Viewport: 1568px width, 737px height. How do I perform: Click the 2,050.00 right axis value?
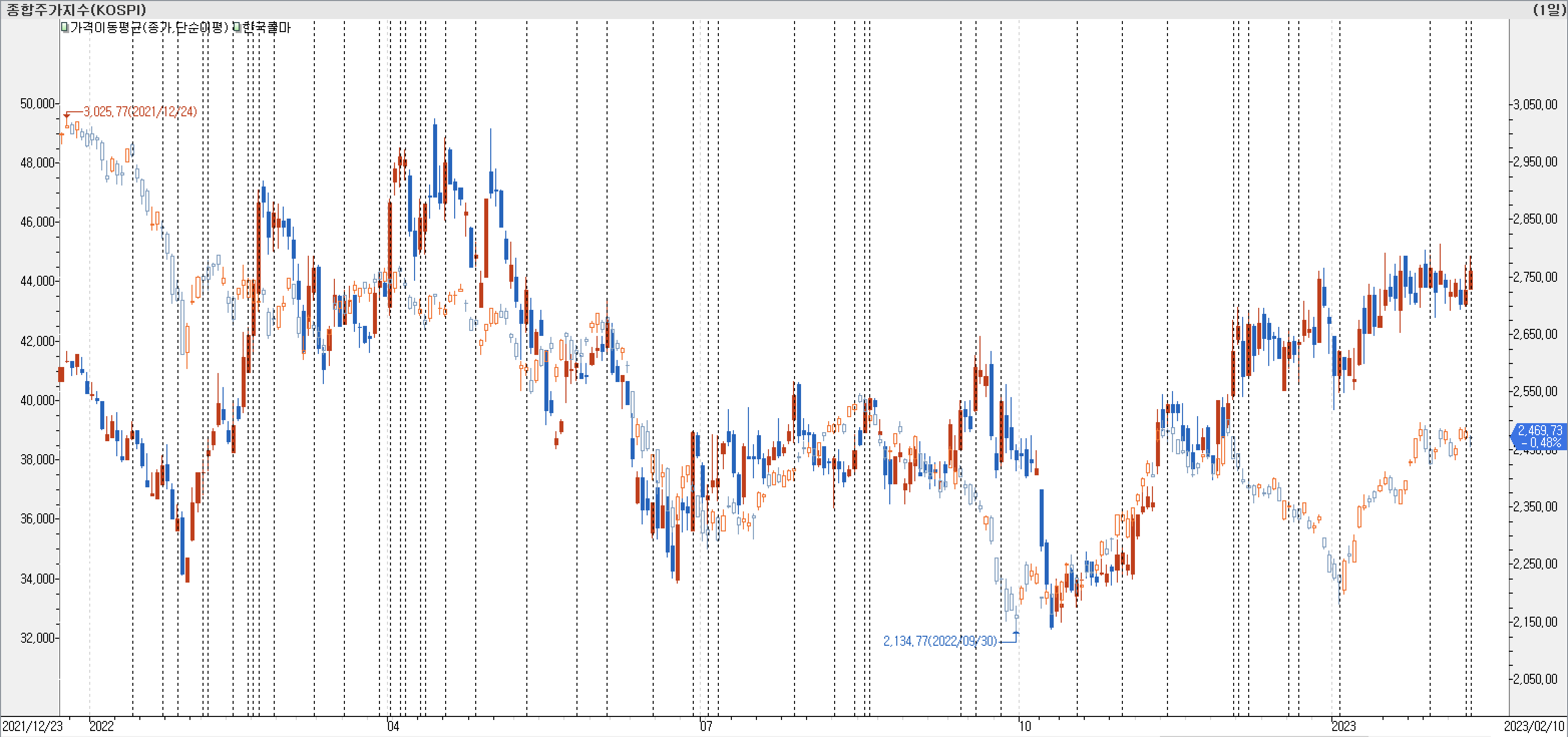point(1535,679)
